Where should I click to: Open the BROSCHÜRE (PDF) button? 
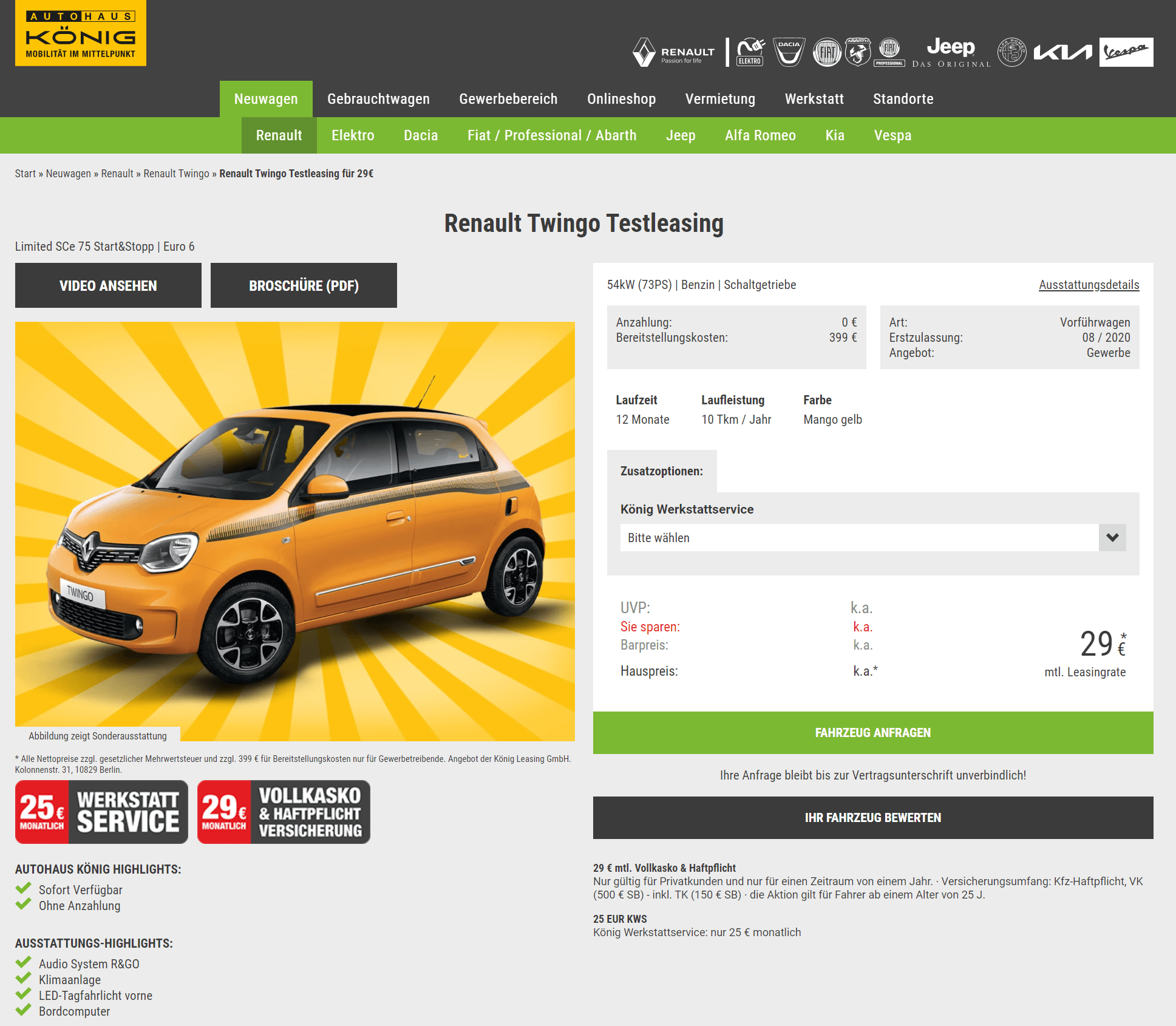pyautogui.click(x=304, y=285)
